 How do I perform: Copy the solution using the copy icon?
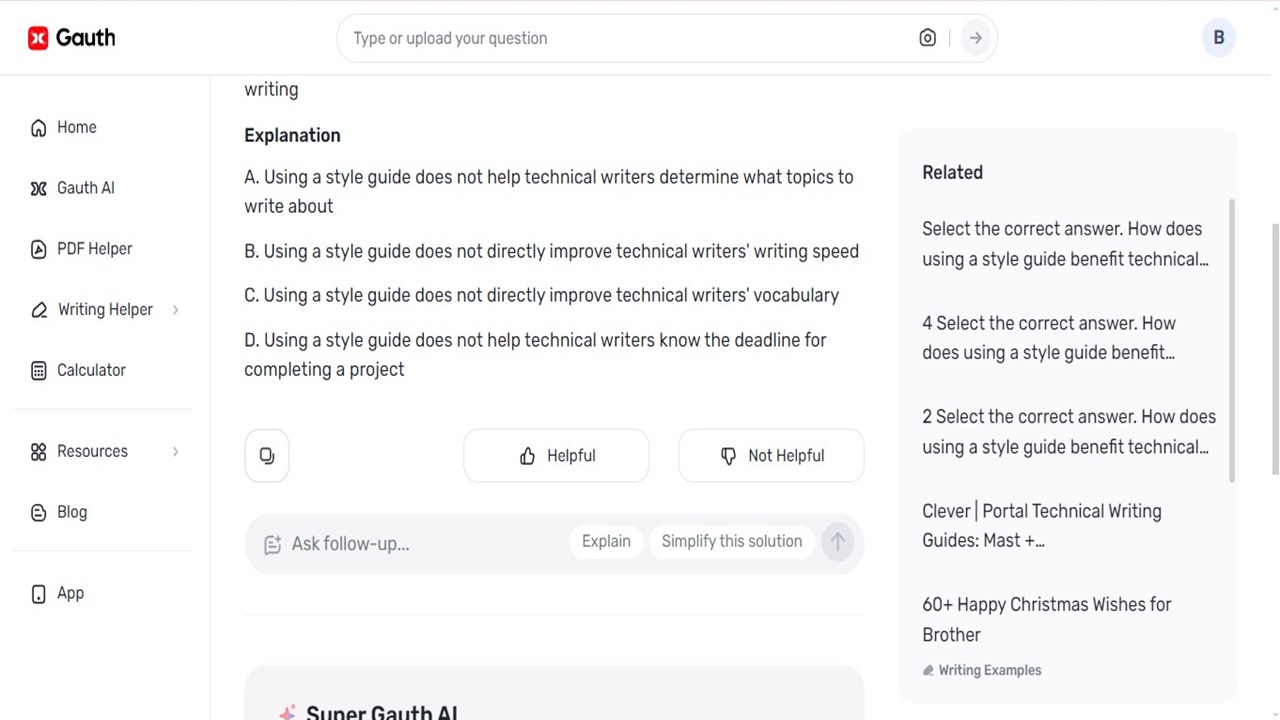[266, 455]
